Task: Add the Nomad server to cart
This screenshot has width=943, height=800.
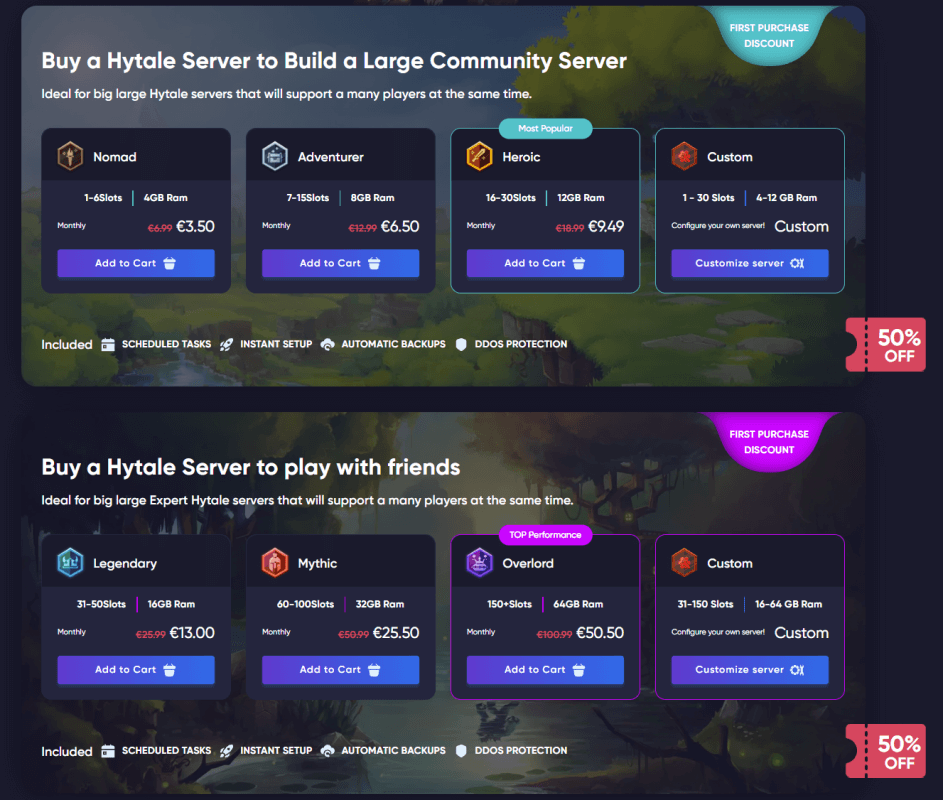Action: click(x=136, y=263)
